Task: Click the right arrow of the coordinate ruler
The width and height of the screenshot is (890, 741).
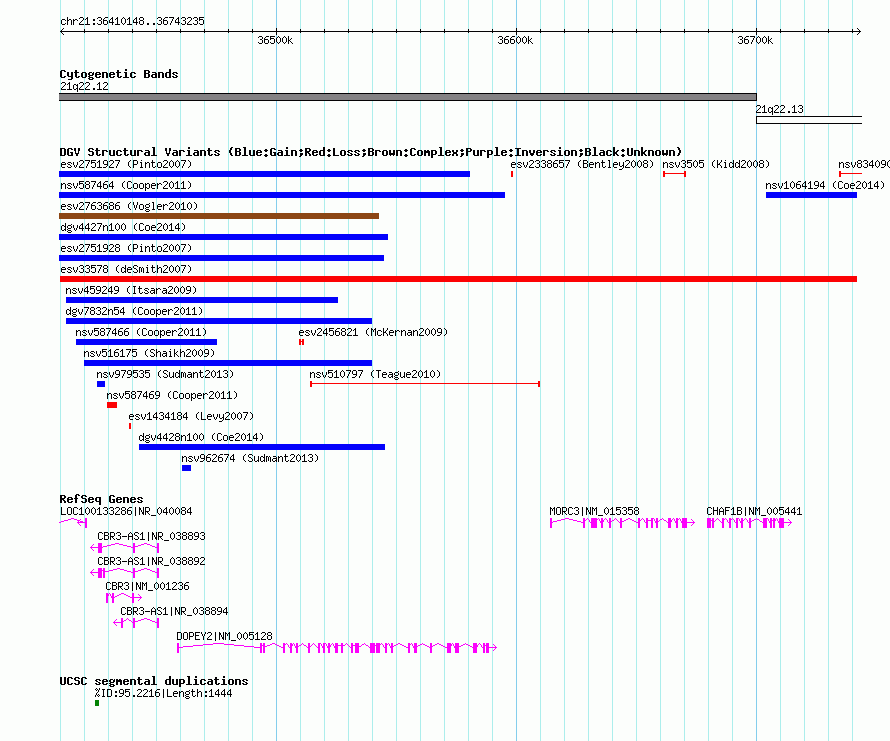Action: 858,31
